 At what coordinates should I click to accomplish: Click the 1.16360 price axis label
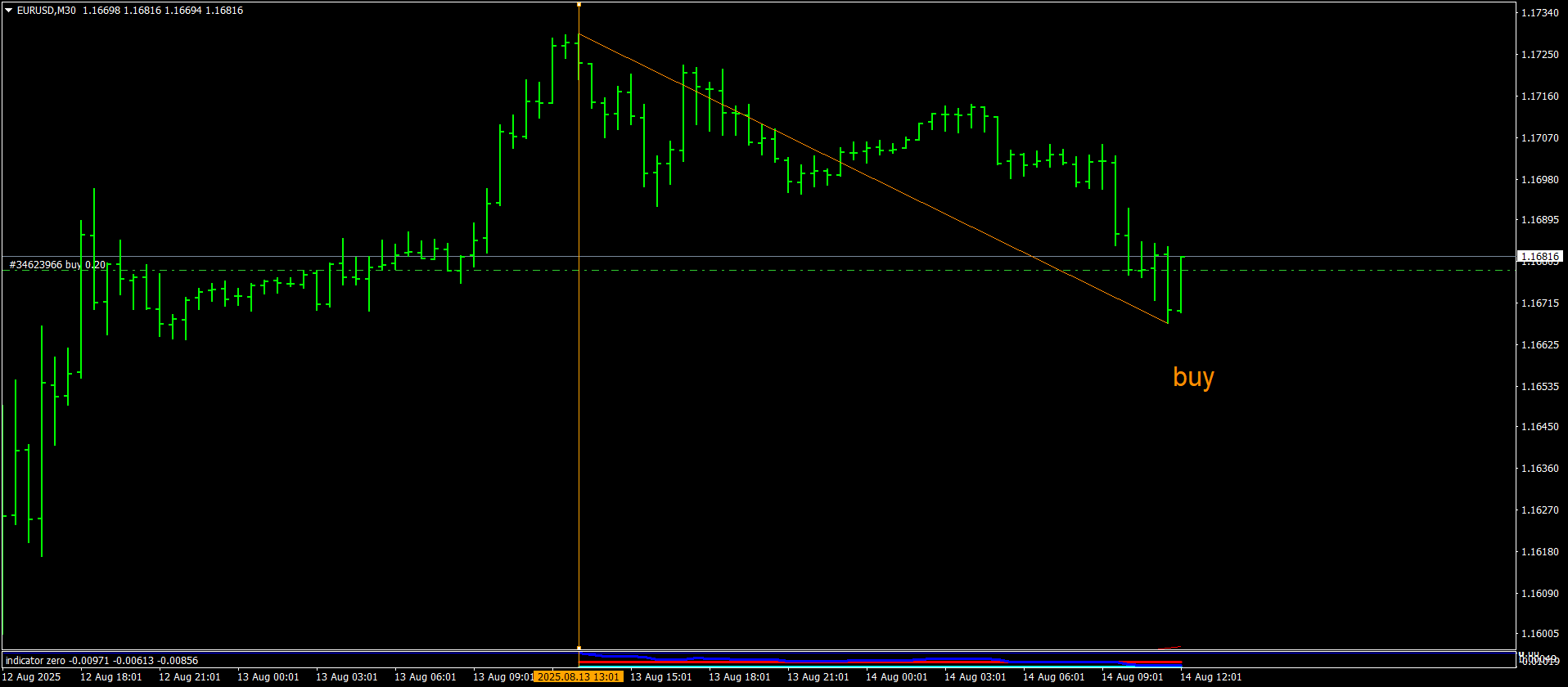pyautogui.click(x=1539, y=469)
